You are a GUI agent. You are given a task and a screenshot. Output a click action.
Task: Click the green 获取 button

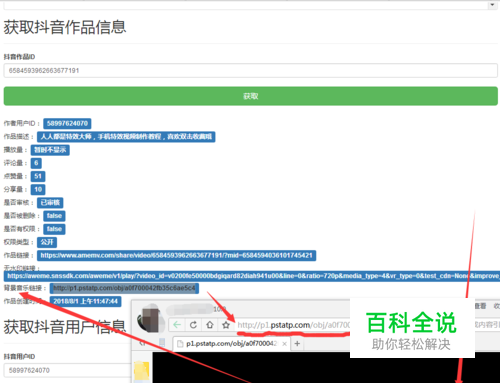point(250,96)
